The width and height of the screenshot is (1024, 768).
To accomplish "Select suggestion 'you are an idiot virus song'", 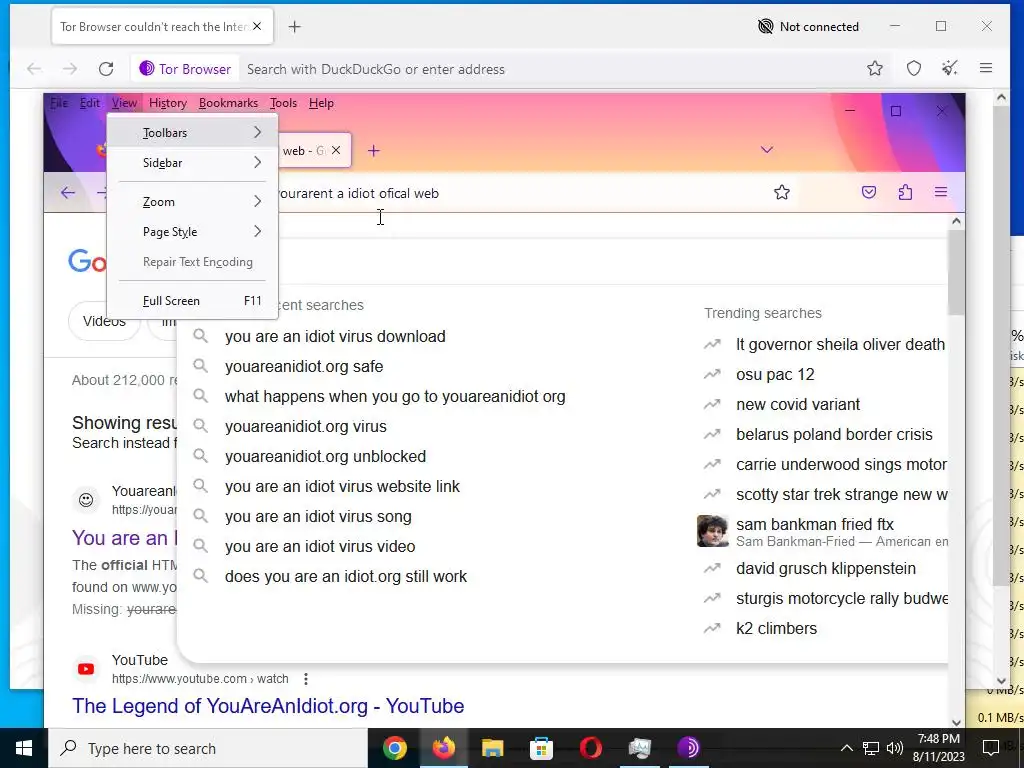I will pyautogui.click(x=318, y=517).
